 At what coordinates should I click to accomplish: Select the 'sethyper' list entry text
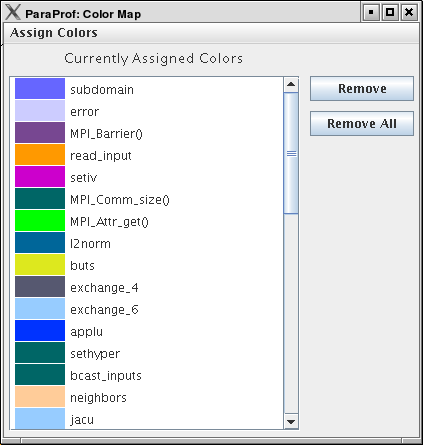(95, 354)
